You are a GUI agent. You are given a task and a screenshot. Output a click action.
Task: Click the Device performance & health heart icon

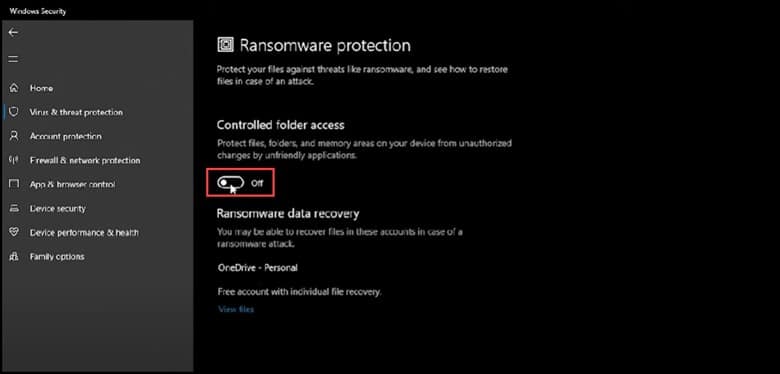pos(14,232)
